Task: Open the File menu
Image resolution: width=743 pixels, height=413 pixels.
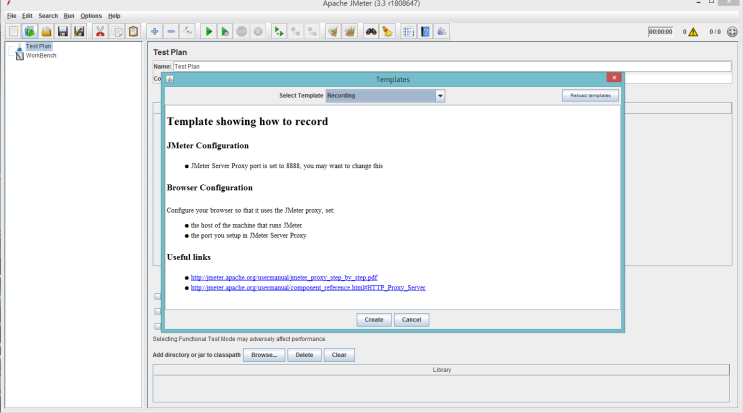Action: [11, 16]
